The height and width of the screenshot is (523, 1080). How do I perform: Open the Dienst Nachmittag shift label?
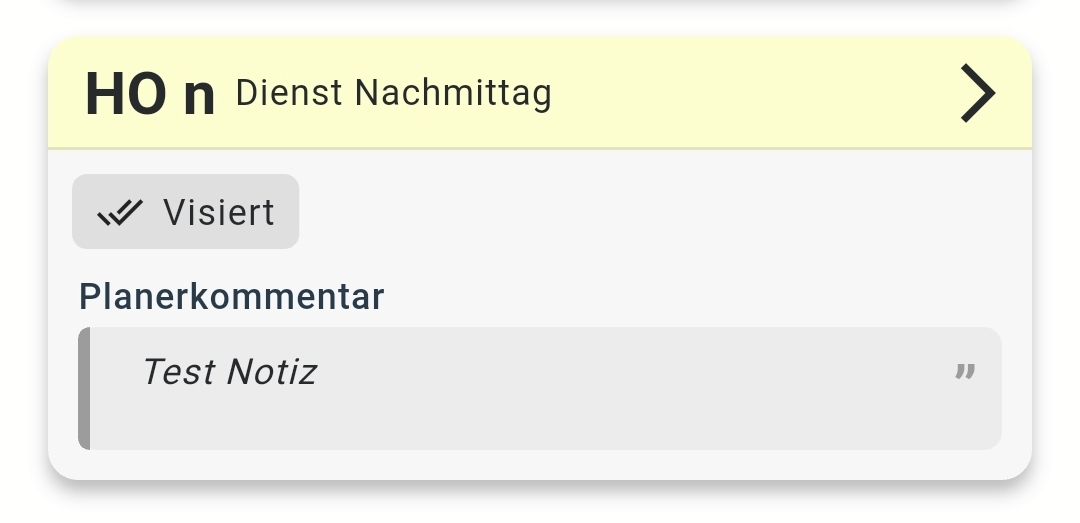(x=393, y=94)
